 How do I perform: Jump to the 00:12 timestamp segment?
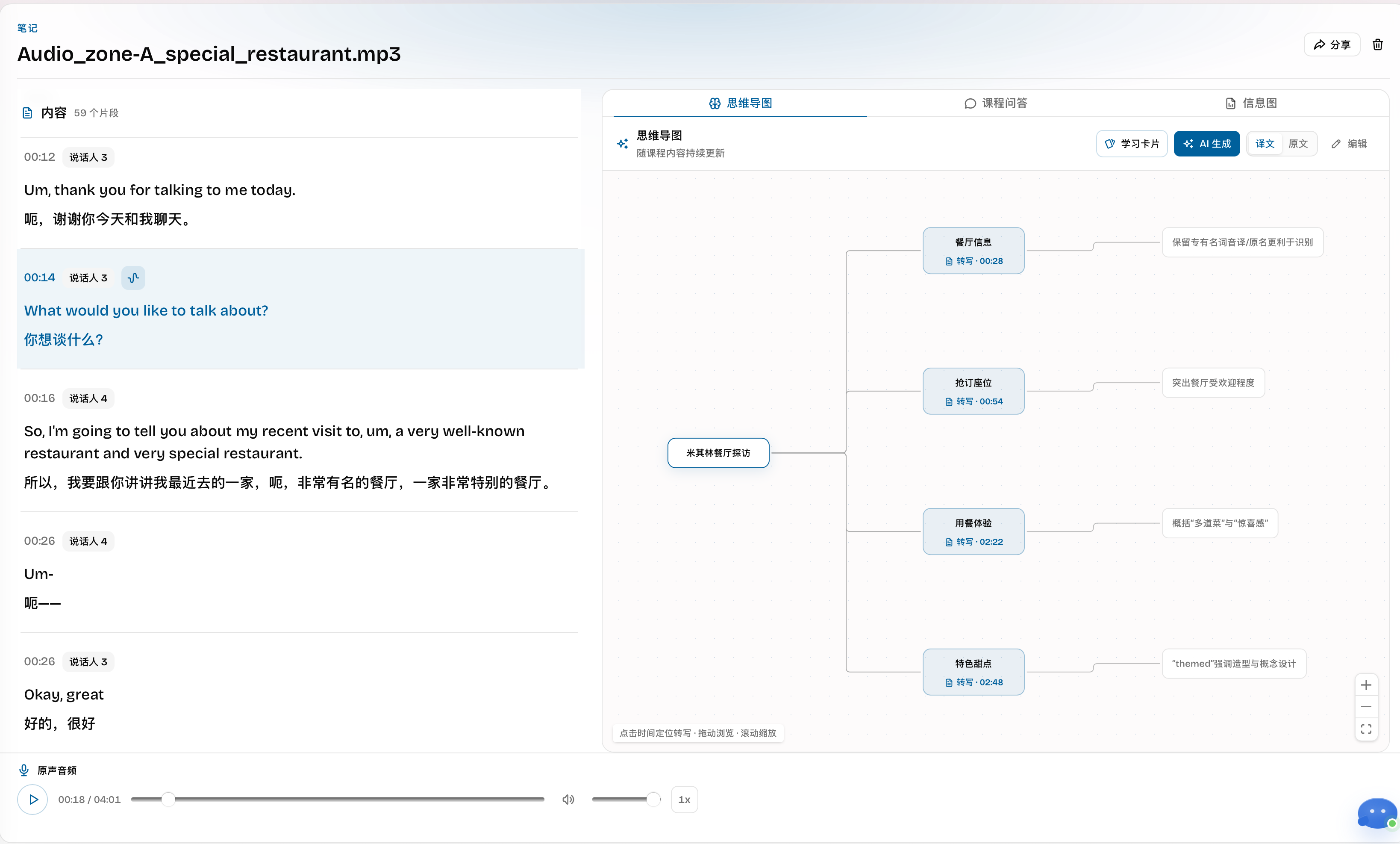point(39,157)
